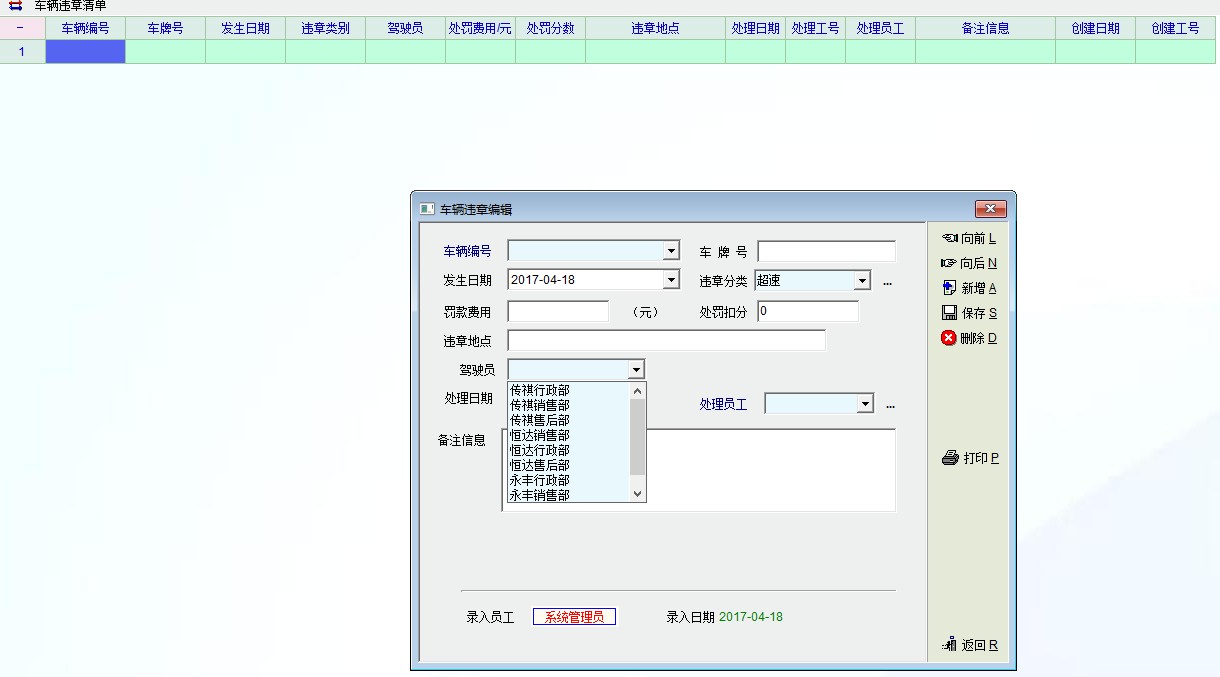Select 传祺销售部 from the list

tap(540, 405)
